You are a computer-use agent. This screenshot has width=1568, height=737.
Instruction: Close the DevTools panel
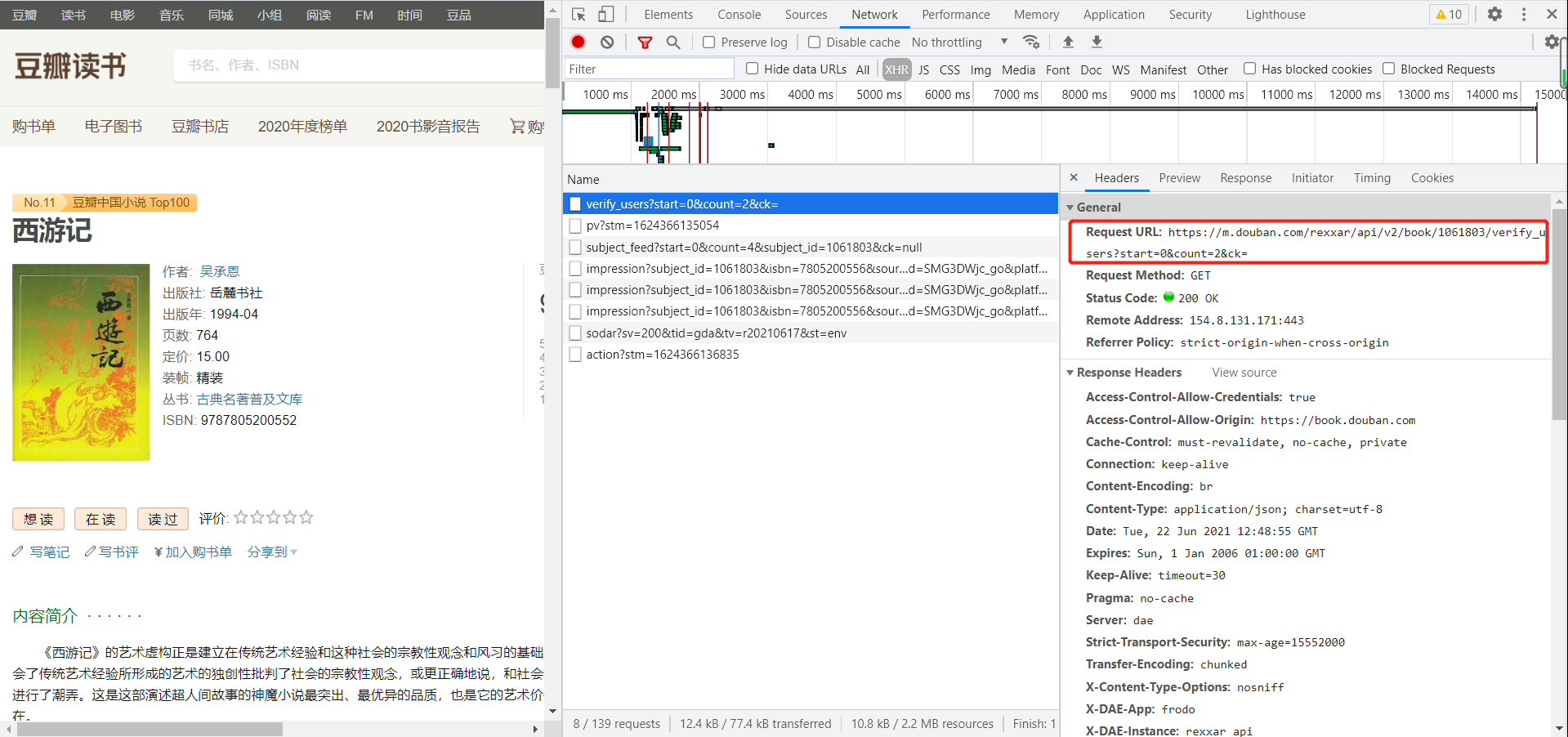pos(1552,14)
